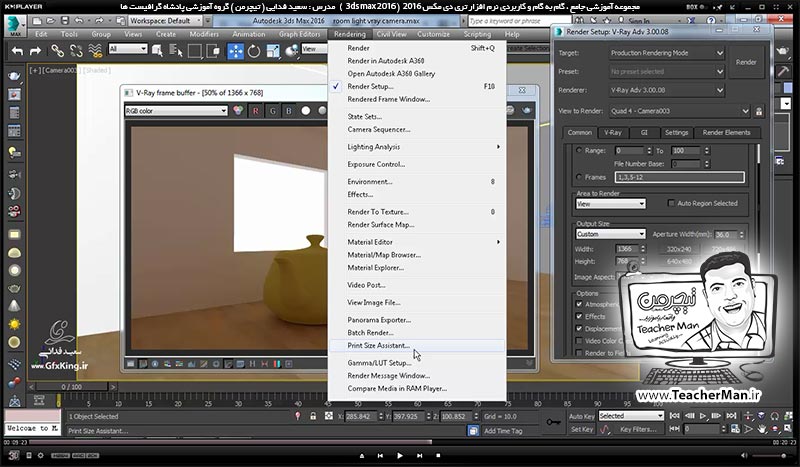Switch to the V-Ray tab

click(x=612, y=133)
